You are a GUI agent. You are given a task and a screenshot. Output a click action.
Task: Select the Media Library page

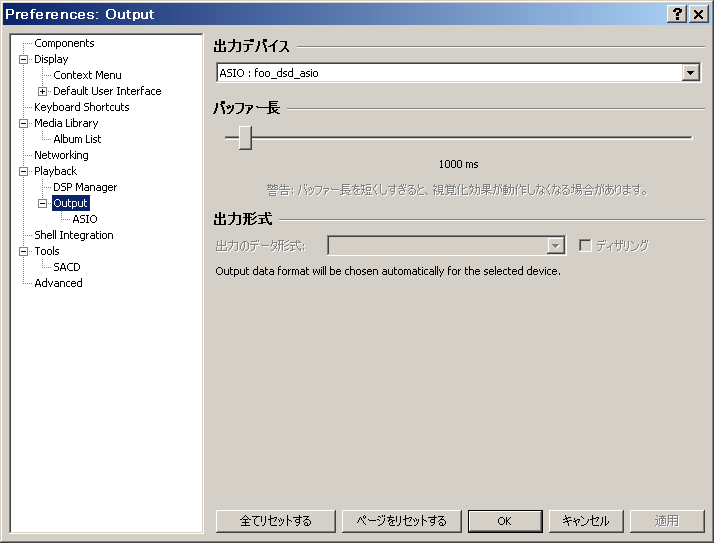[x=66, y=123]
